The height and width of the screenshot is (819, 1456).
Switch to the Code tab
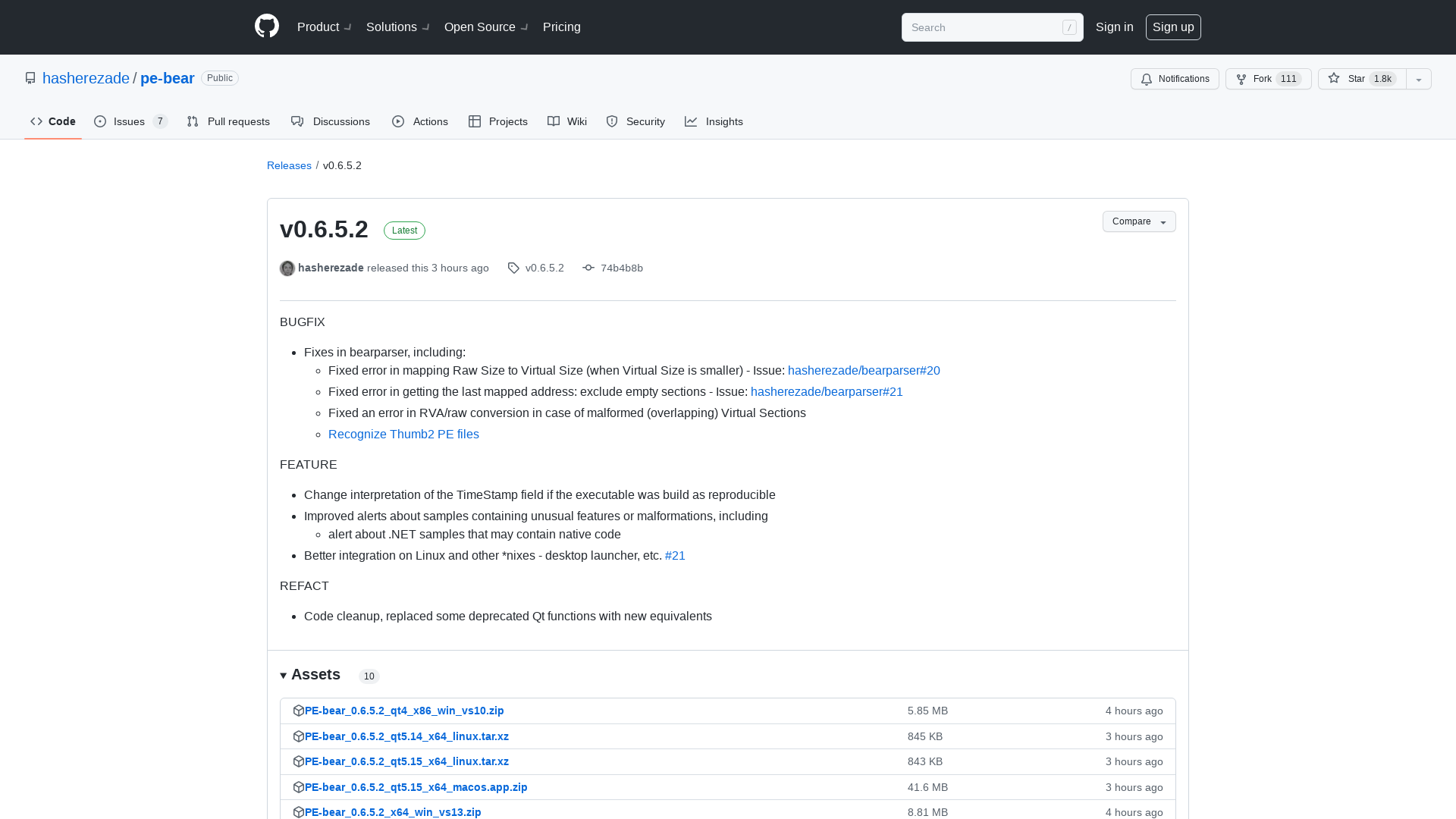[x=53, y=121]
